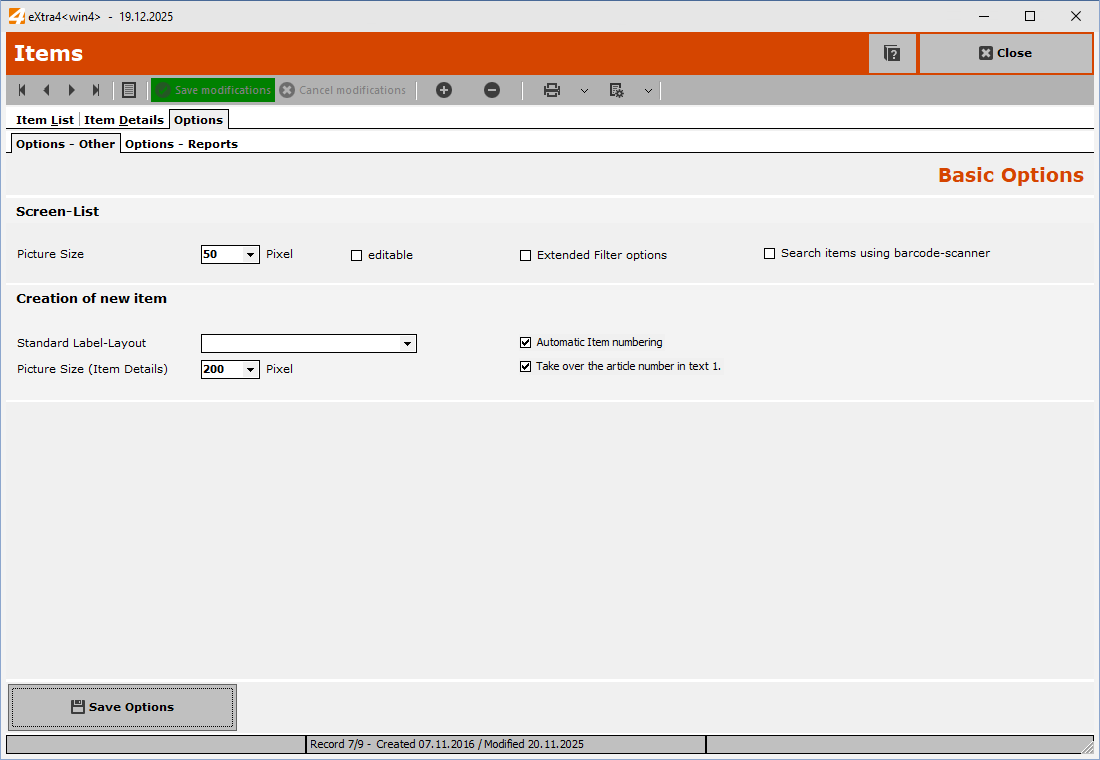Toggle Extended Filter options checkbox

526,256
